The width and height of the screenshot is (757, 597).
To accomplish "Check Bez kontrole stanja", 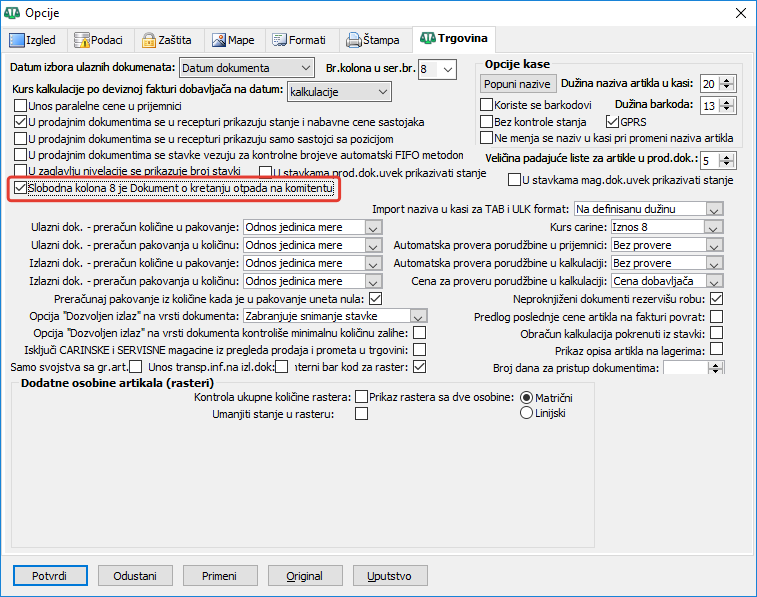I will coord(487,121).
